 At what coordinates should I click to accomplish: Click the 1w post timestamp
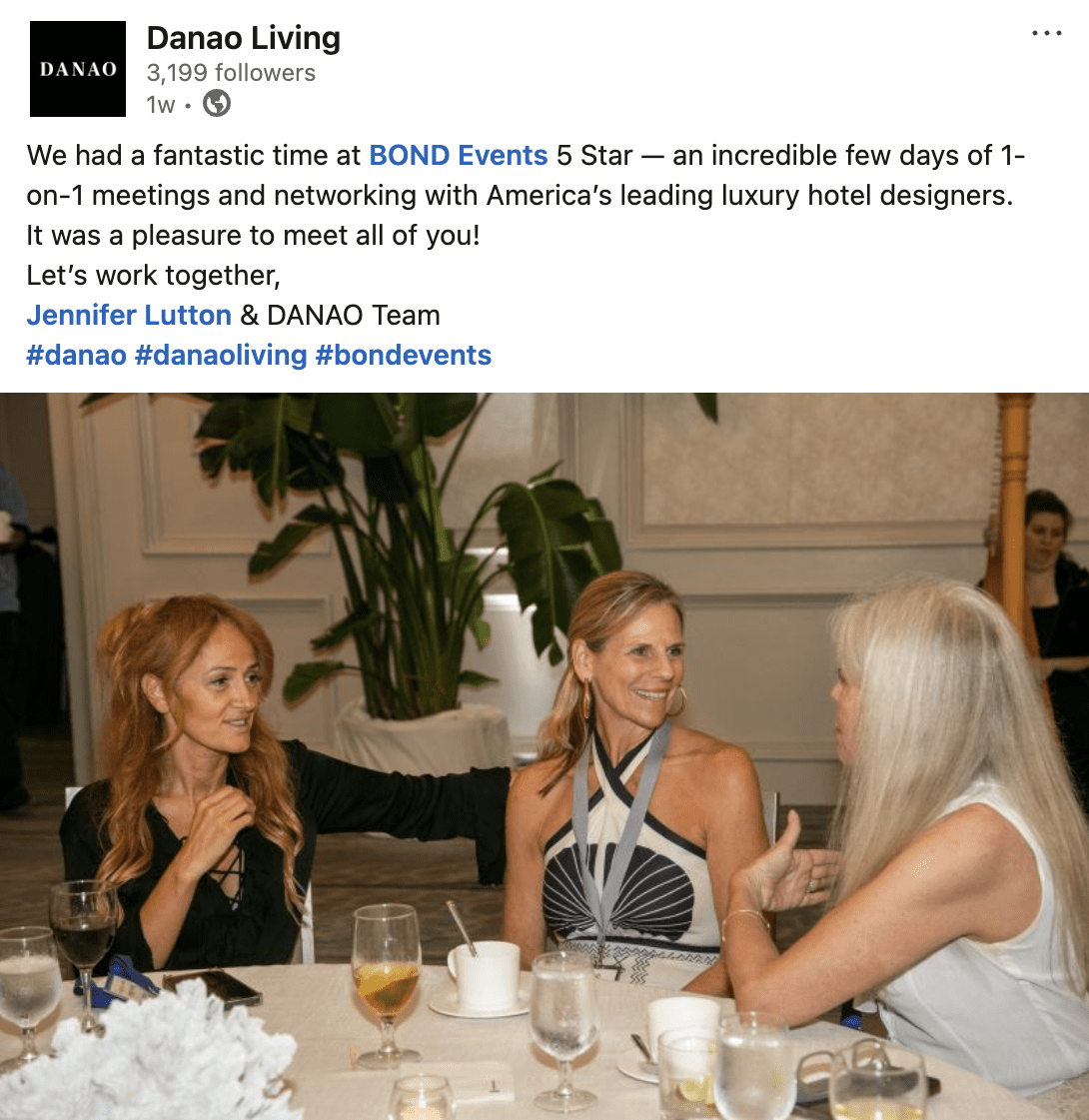pos(160,105)
